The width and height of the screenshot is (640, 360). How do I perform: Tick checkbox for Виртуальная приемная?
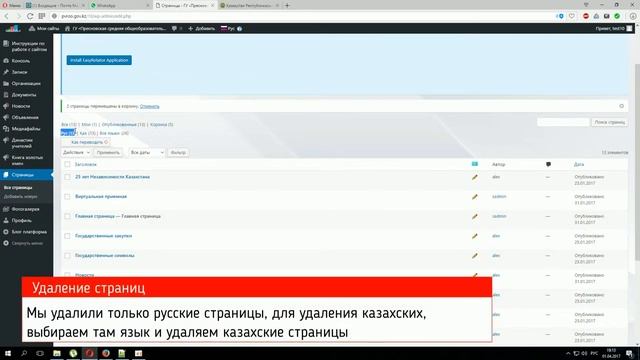click(x=67, y=197)
